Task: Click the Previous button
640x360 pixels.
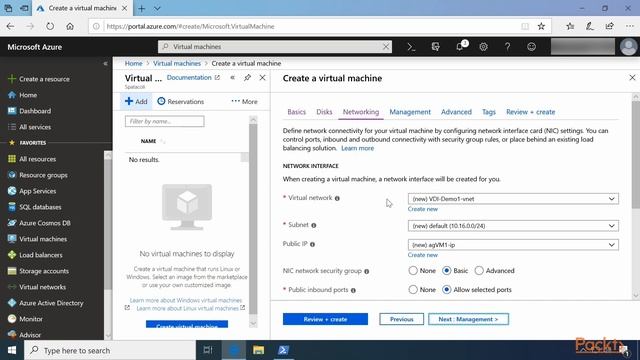Action: (x=401, y=319)
